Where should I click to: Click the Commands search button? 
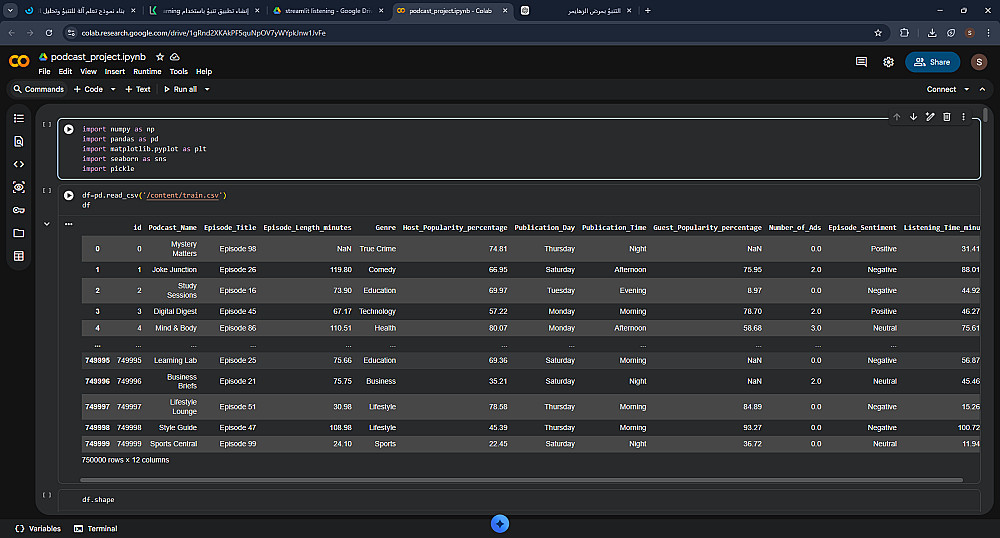[39, 89]
